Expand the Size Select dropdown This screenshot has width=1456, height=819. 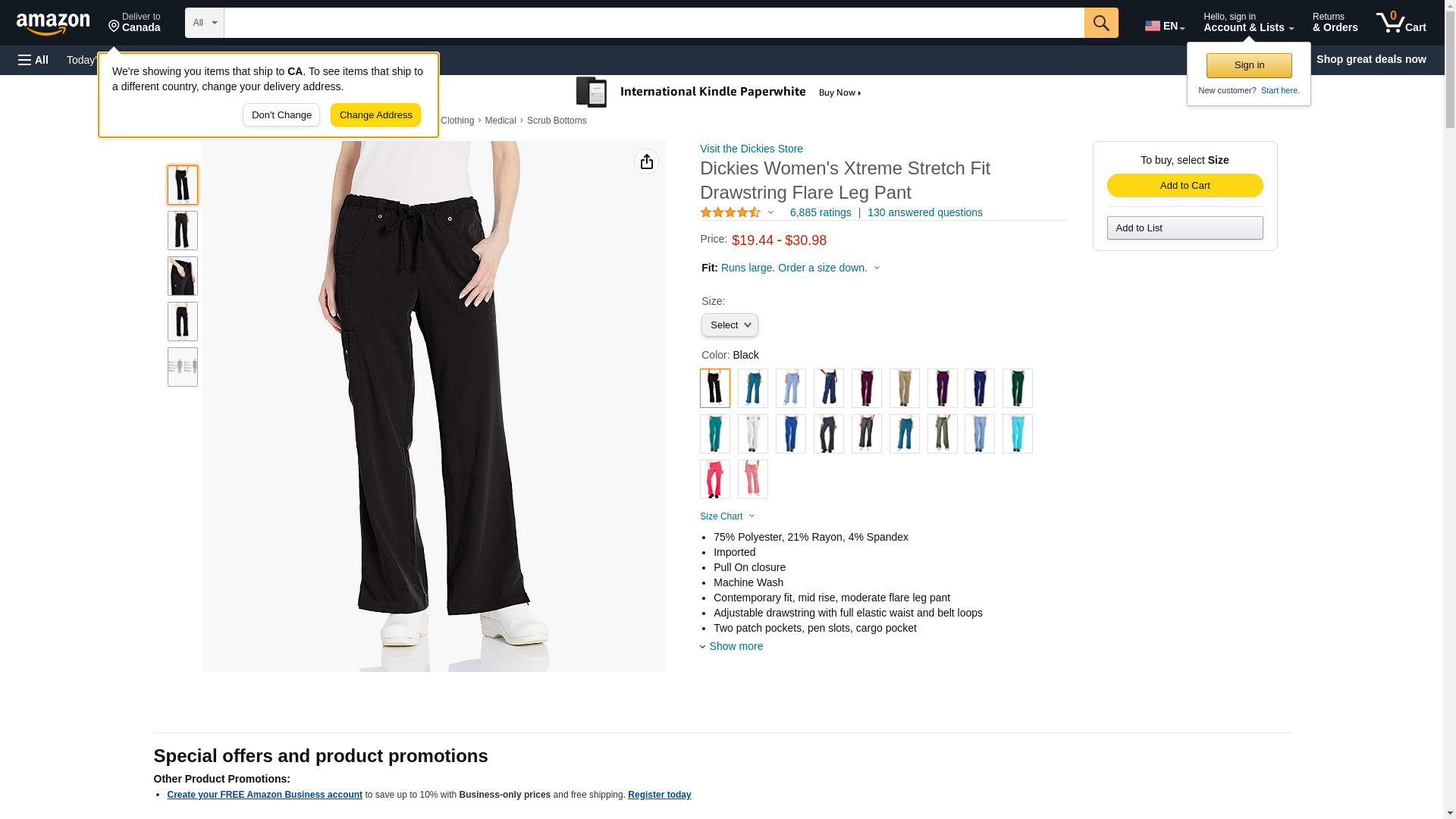[x=730, y=325]
